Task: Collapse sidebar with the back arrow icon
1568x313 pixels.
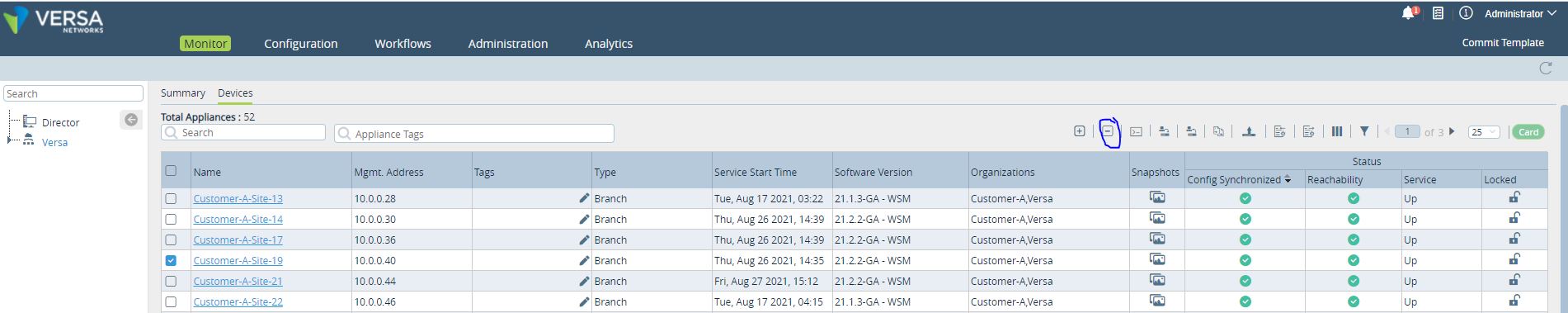Action: [130, 120]
